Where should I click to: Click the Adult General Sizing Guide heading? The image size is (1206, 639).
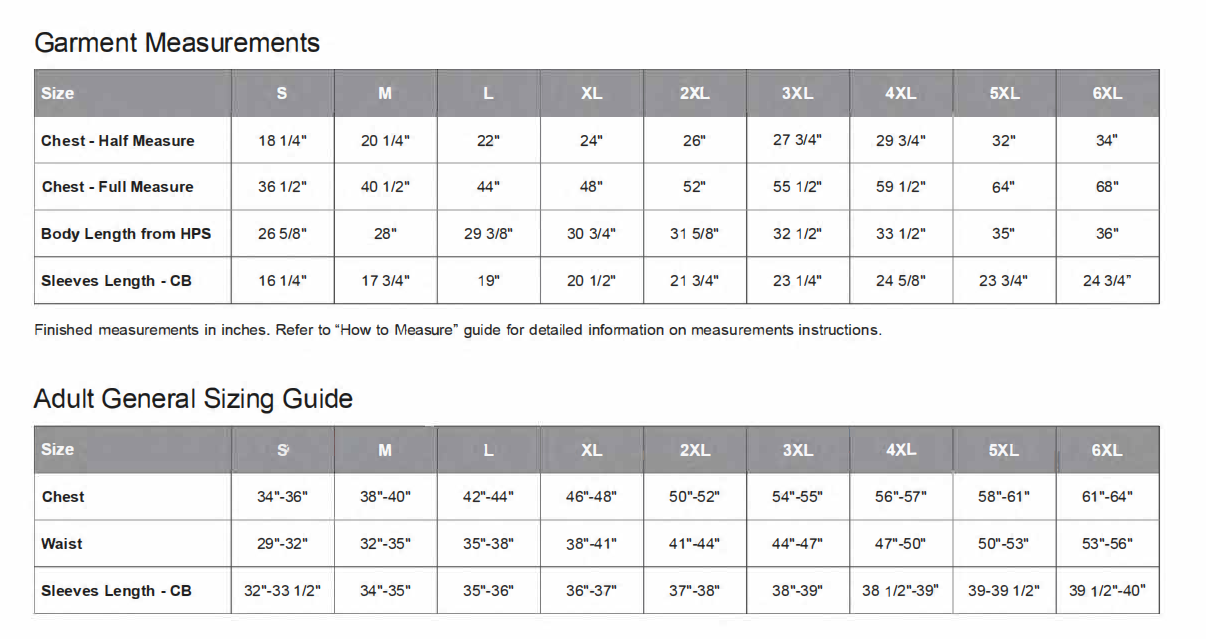click(193, 399)
